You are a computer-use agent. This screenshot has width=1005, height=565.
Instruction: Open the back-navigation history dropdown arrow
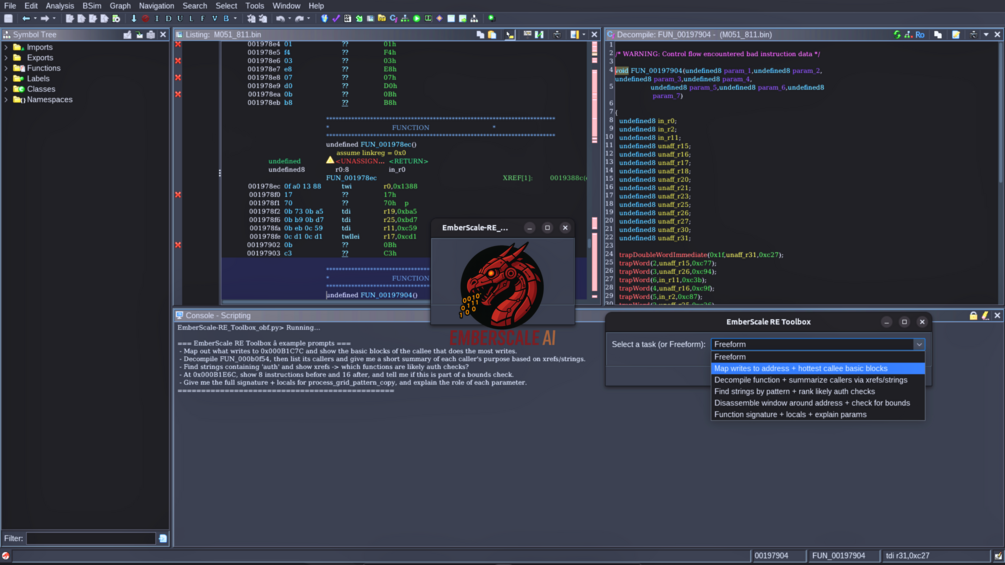click(x=35, y=19)
